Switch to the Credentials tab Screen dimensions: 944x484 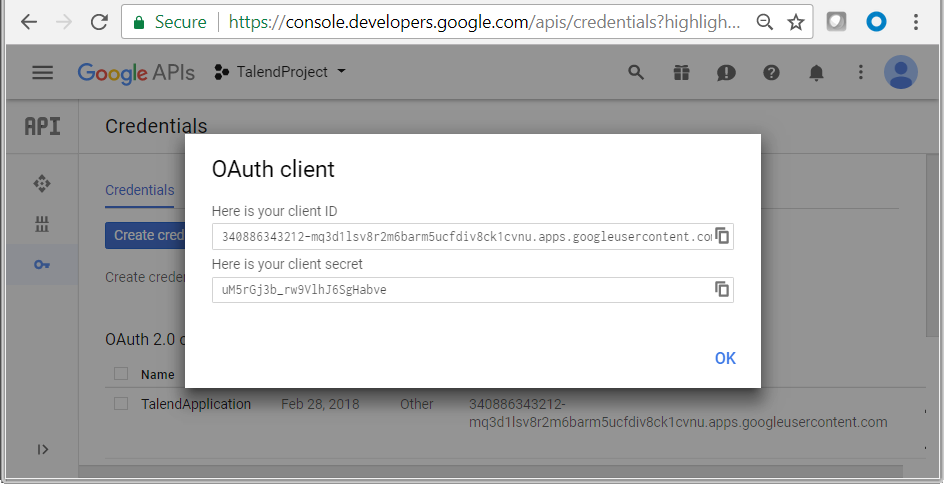tap(140, 190)
